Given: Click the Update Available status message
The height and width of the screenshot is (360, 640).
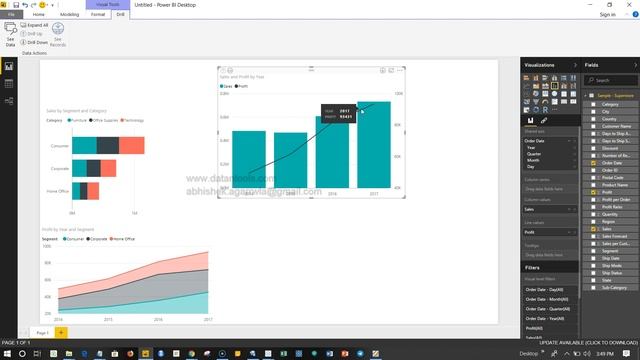Looking at the screenshot, I should pos(588,343).
